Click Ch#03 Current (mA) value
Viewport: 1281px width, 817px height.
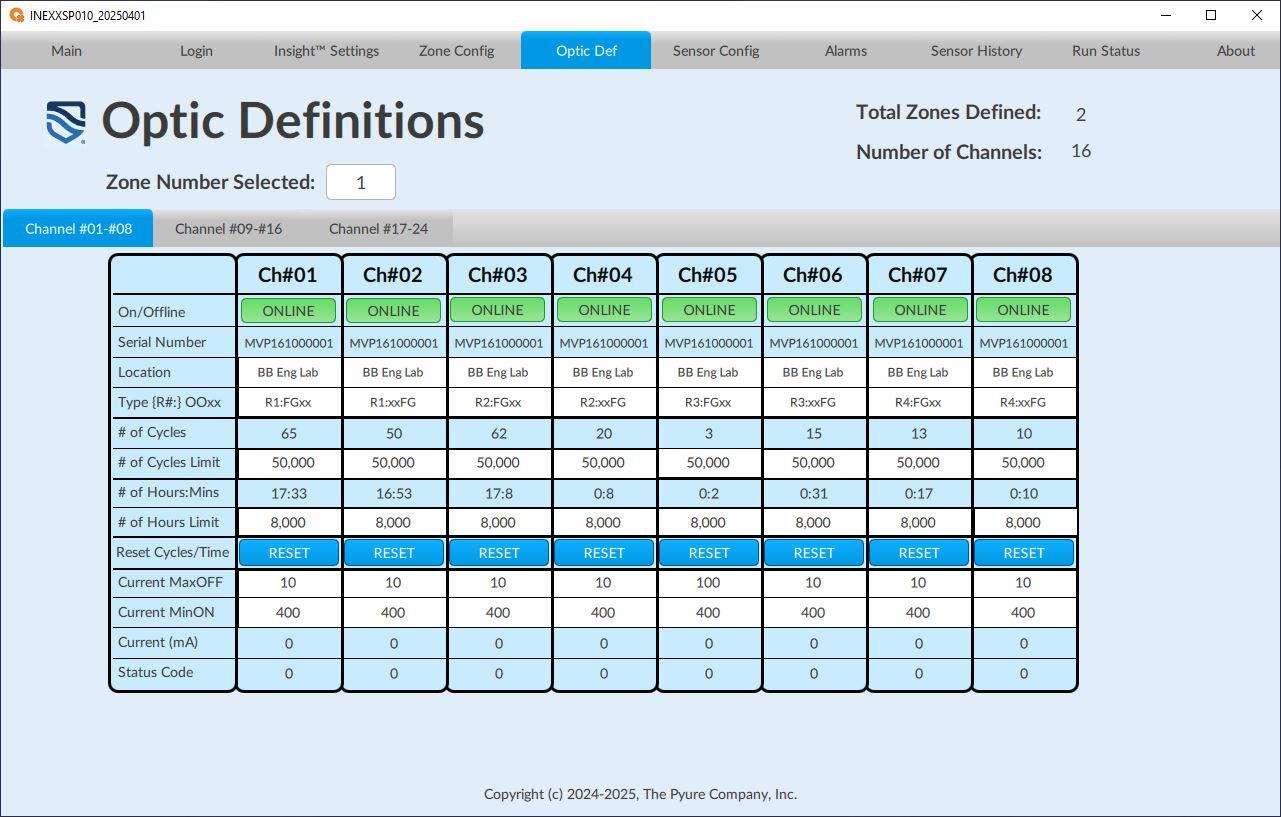click(498, 643)
